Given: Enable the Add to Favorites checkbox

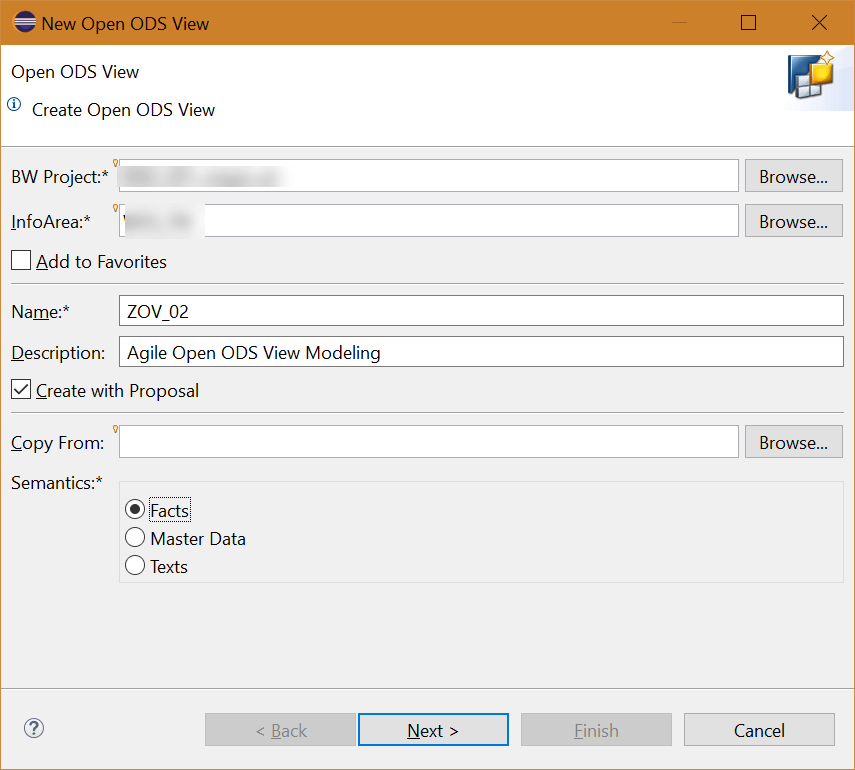Looking at the screenshot, I should pyautogui.click(x=21, y=260).
